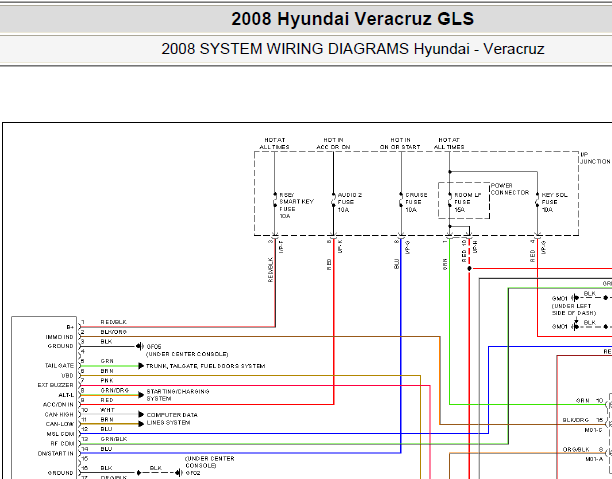Screen dimensions: 612x479
Task: Click the "ALT-L" pin label
Action: tap(66, 395)
